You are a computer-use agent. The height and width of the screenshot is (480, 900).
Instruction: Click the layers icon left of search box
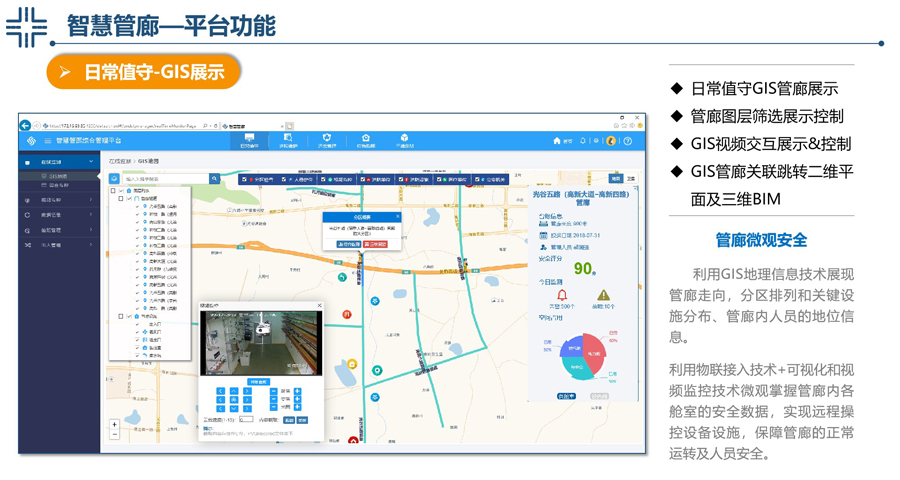[114, 179]
